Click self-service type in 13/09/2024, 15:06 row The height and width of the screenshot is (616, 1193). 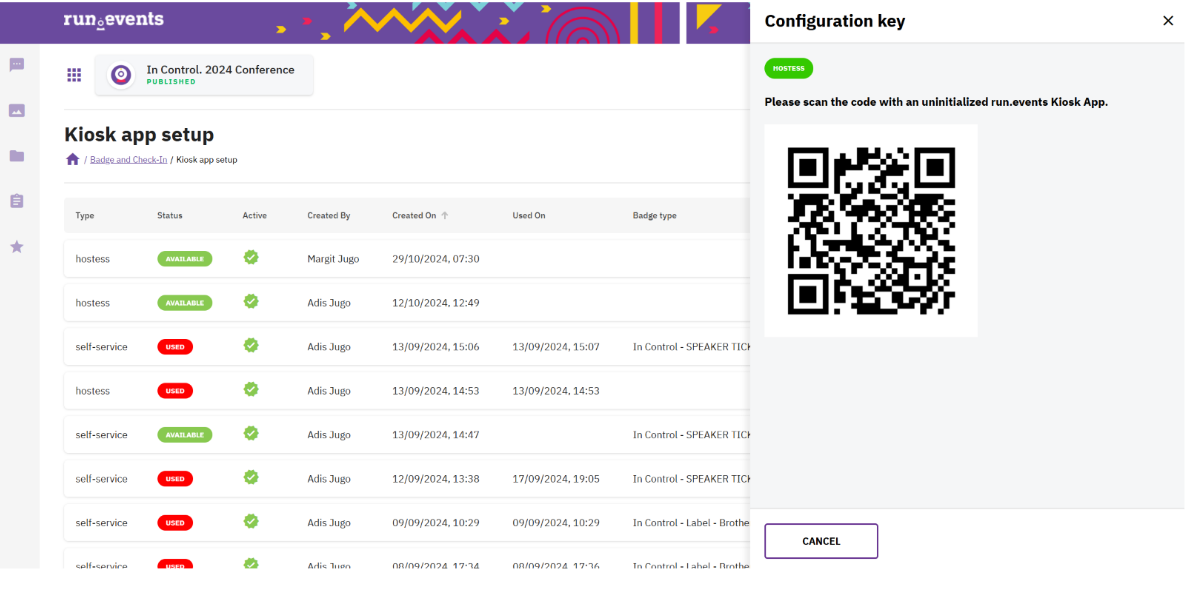101,347
